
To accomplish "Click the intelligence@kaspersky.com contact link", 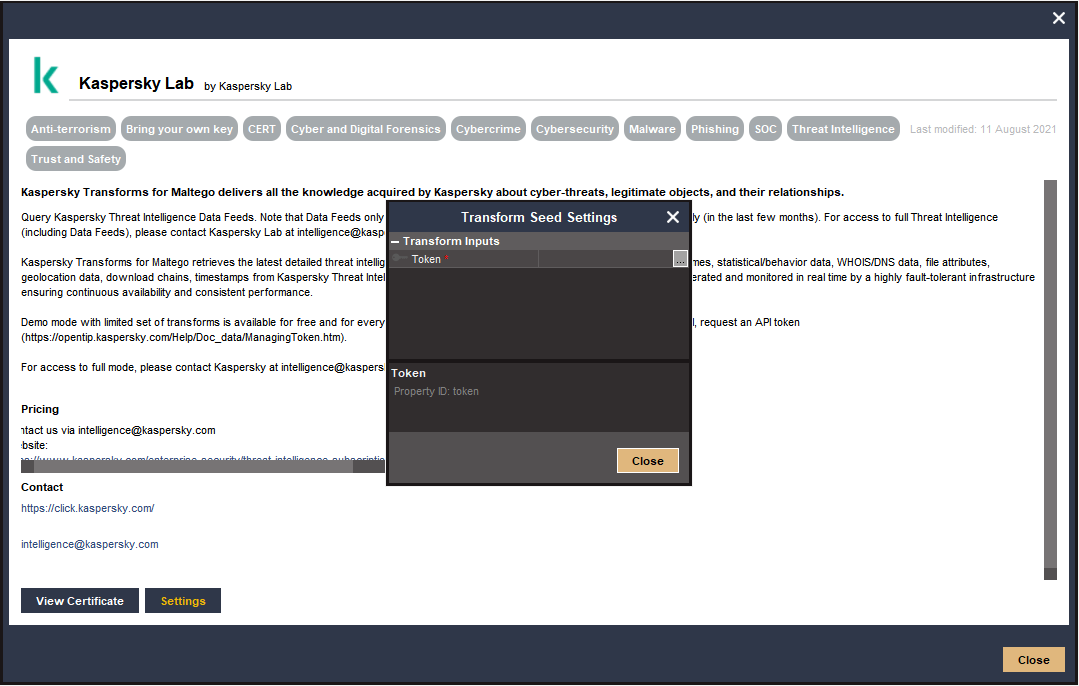I will click(x=89, y=544).
